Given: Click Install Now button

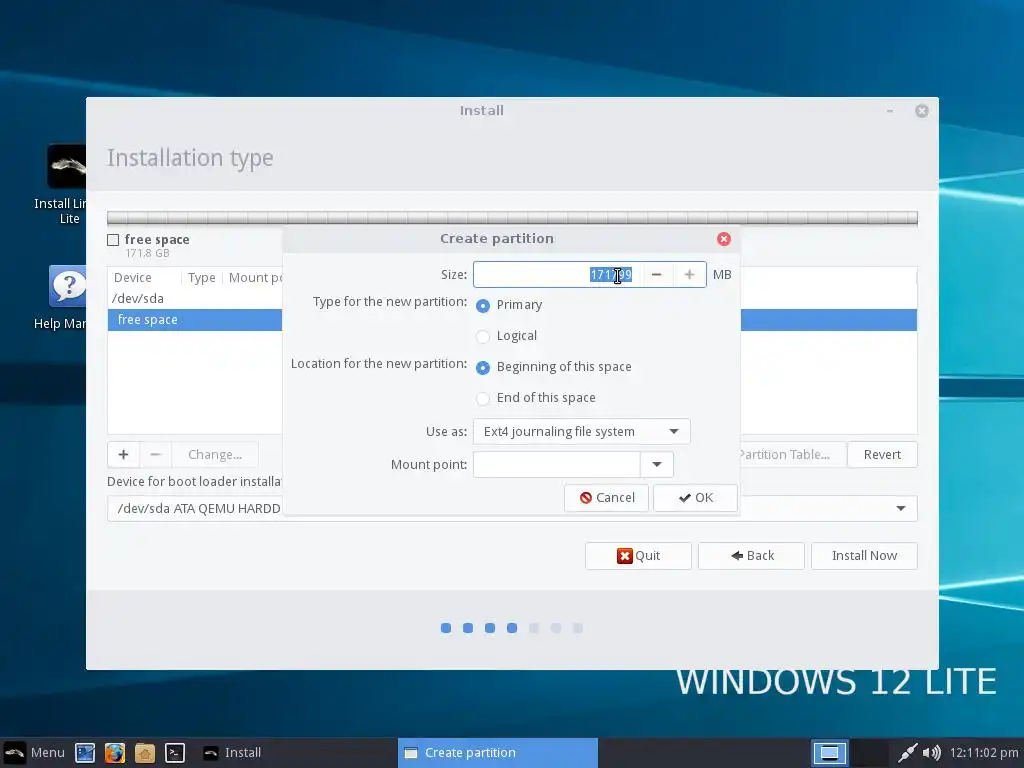Looking at the screenshot, I should coord(864,556).
